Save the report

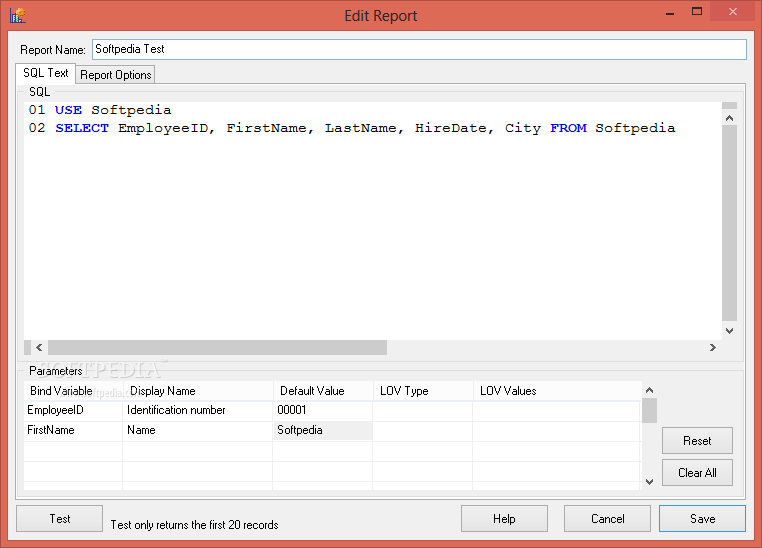pos(702,519)
